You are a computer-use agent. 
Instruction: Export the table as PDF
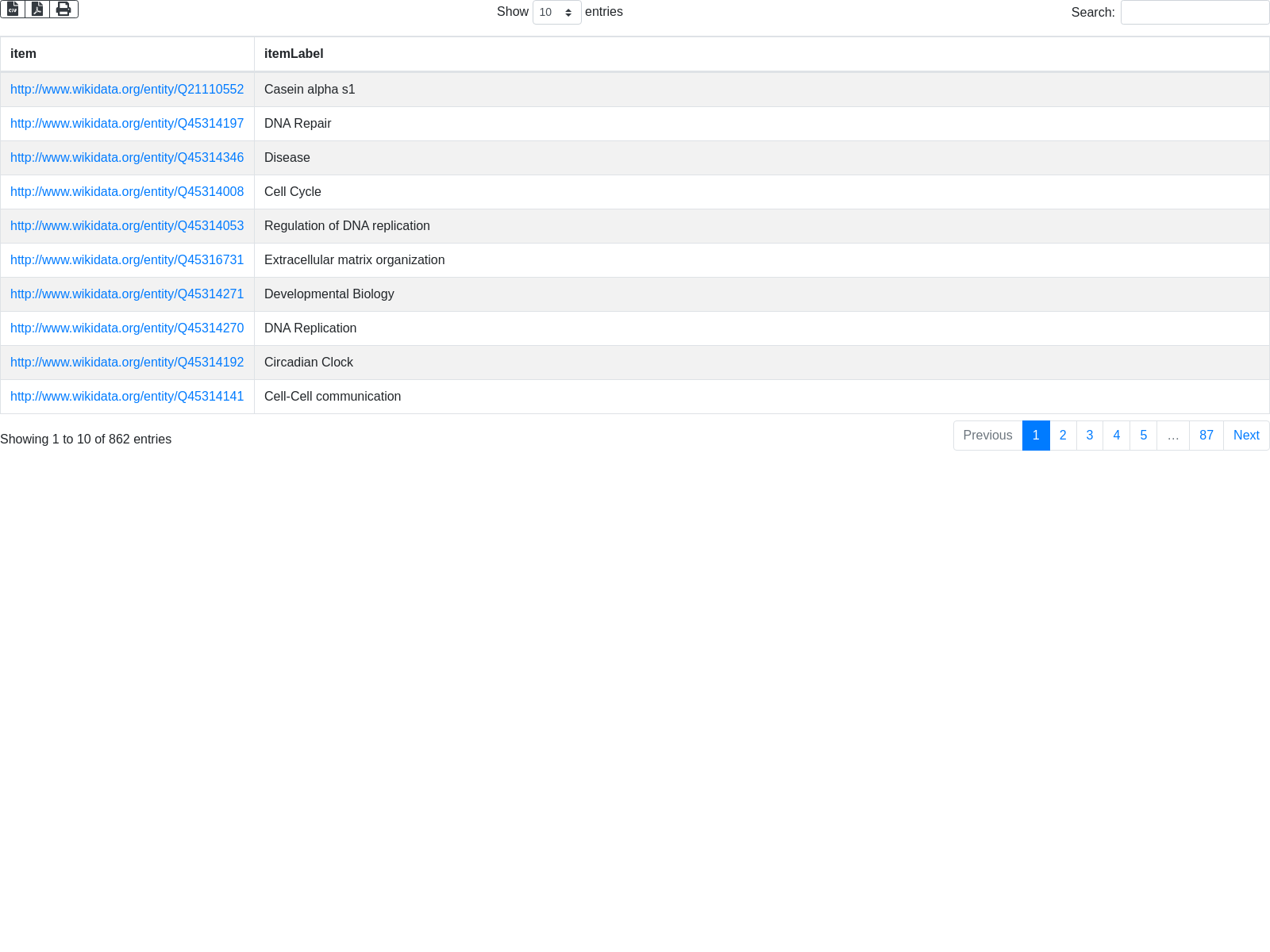[37, 9]
